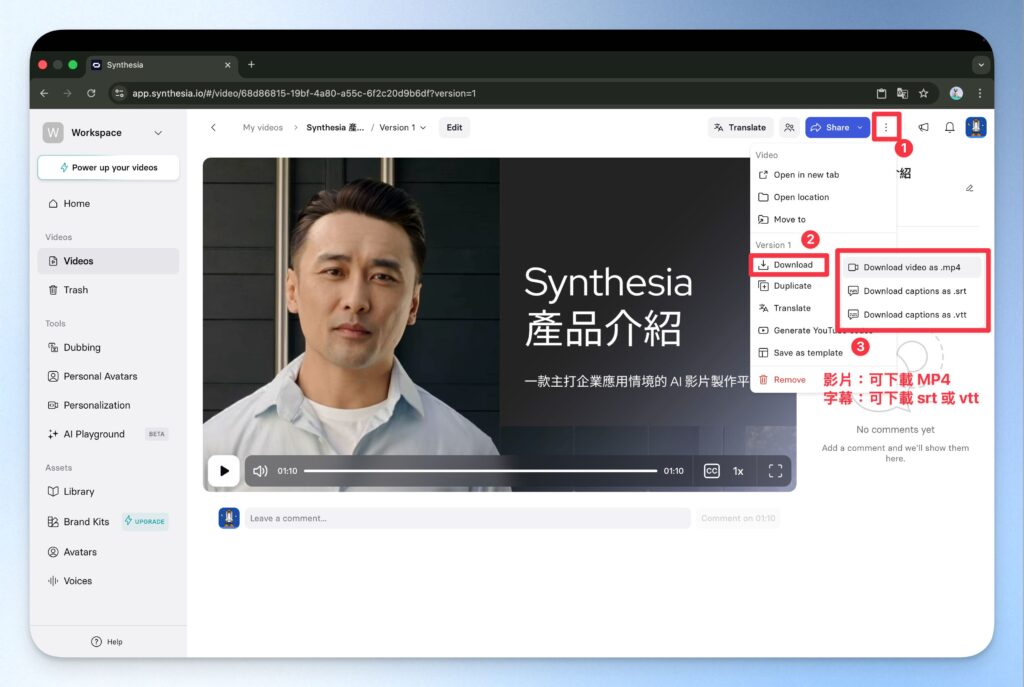Viewport: 1024px width, 687px height.
Task: Click the invite collaborators icon beside Share
Action: tap(789, 127)
